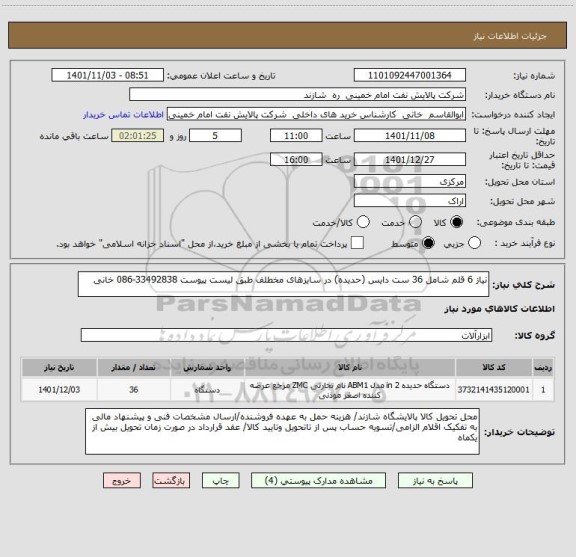Click the گروه کالا field ابزارآلات
576x557 pixels.
[x=286, y=335]
